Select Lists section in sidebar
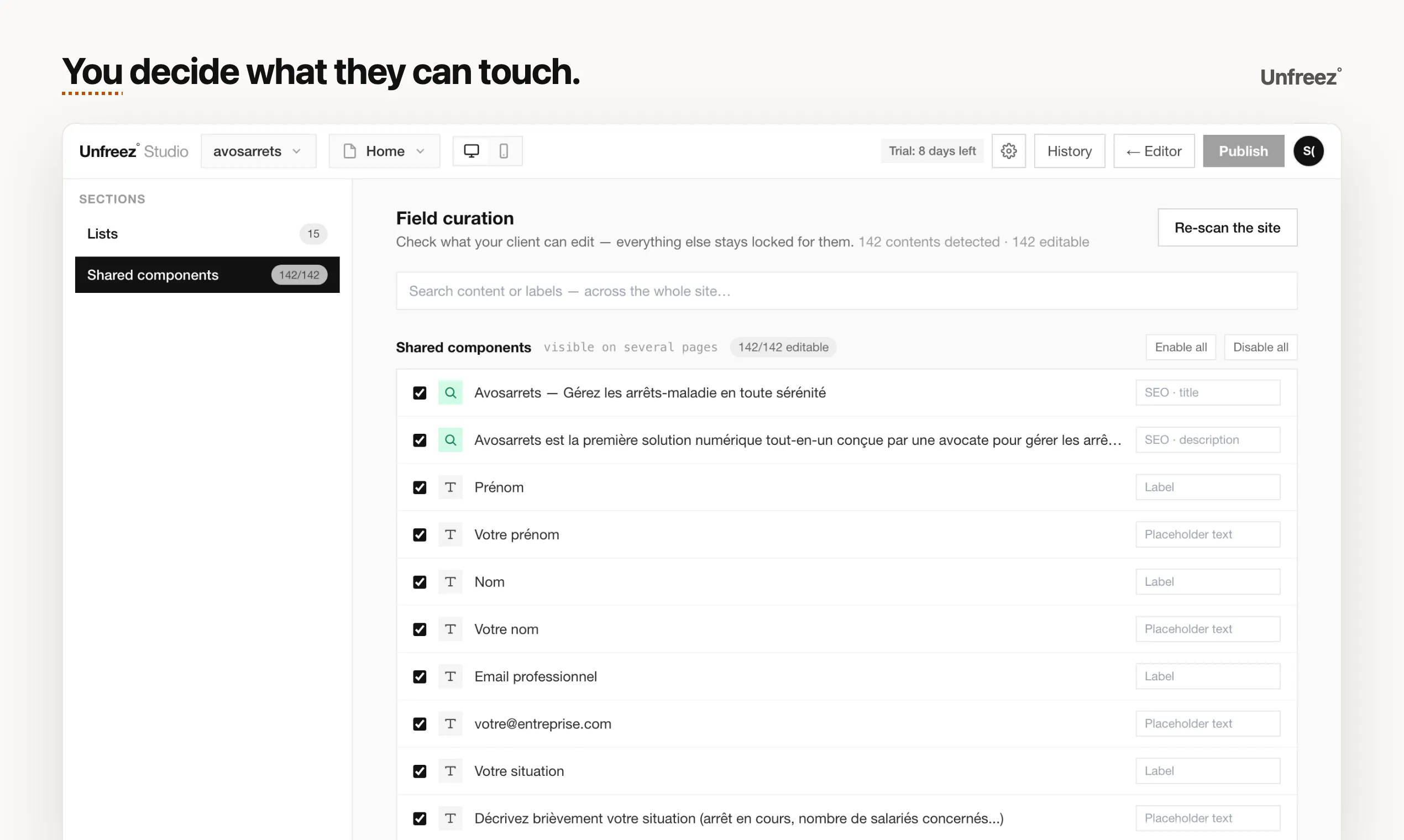Image resolution: width=1404 pixels, height=840 pixels. click(x=207, y=234)
